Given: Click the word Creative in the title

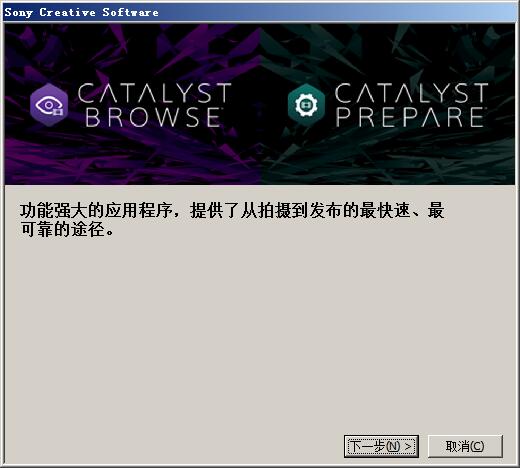Looking at the screenshot, I should click(67, 12).
